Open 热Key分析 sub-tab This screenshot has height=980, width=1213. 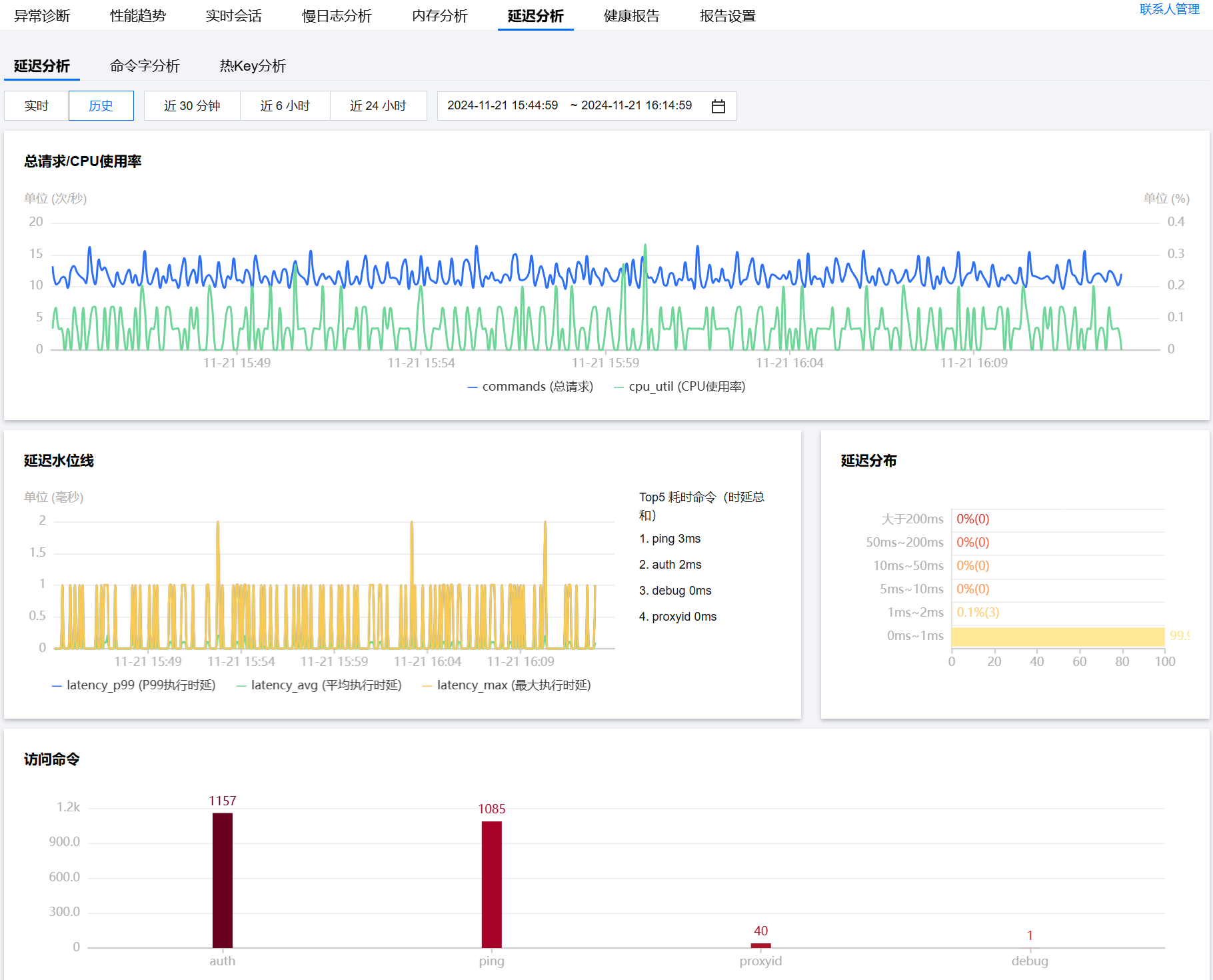click(x=253, y=66)
